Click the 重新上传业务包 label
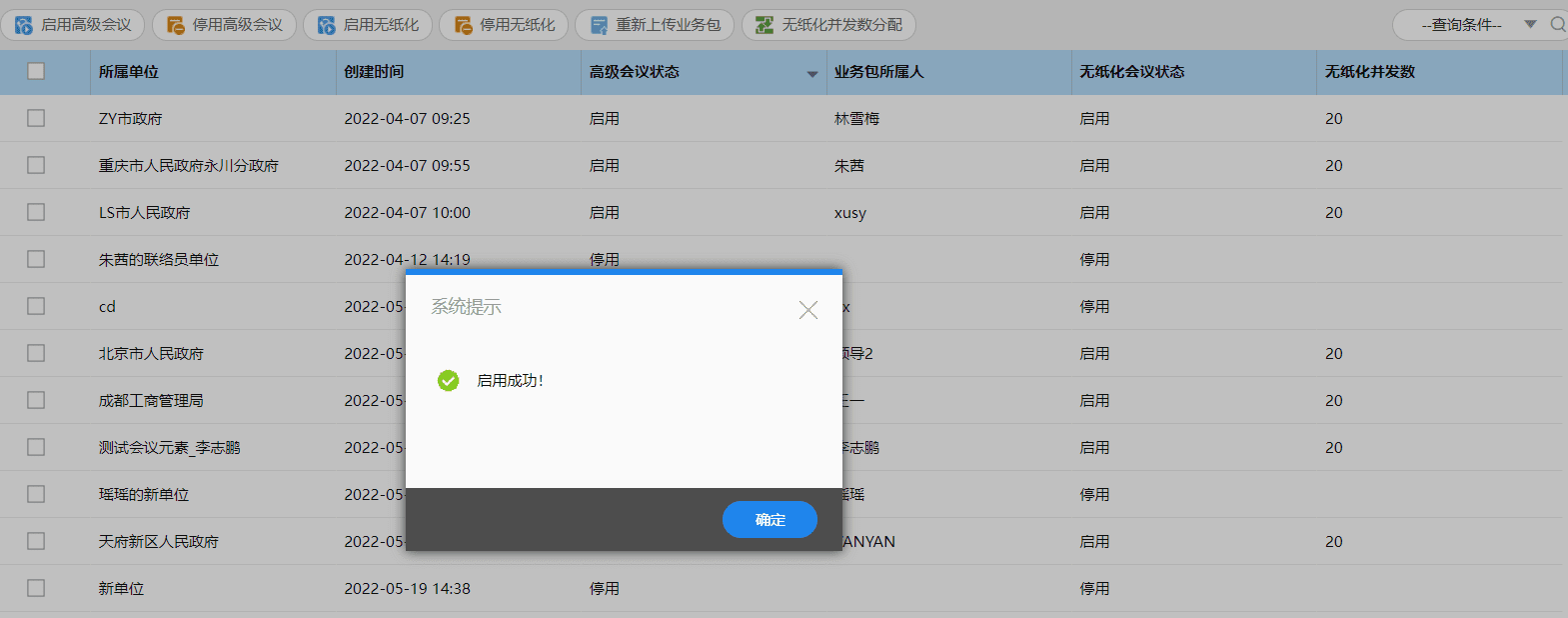This screenshot has width=1568, height=618. (668, 25)
